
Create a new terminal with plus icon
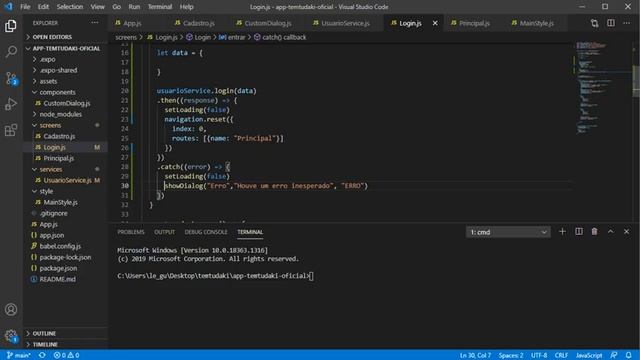tap(562, 231)
